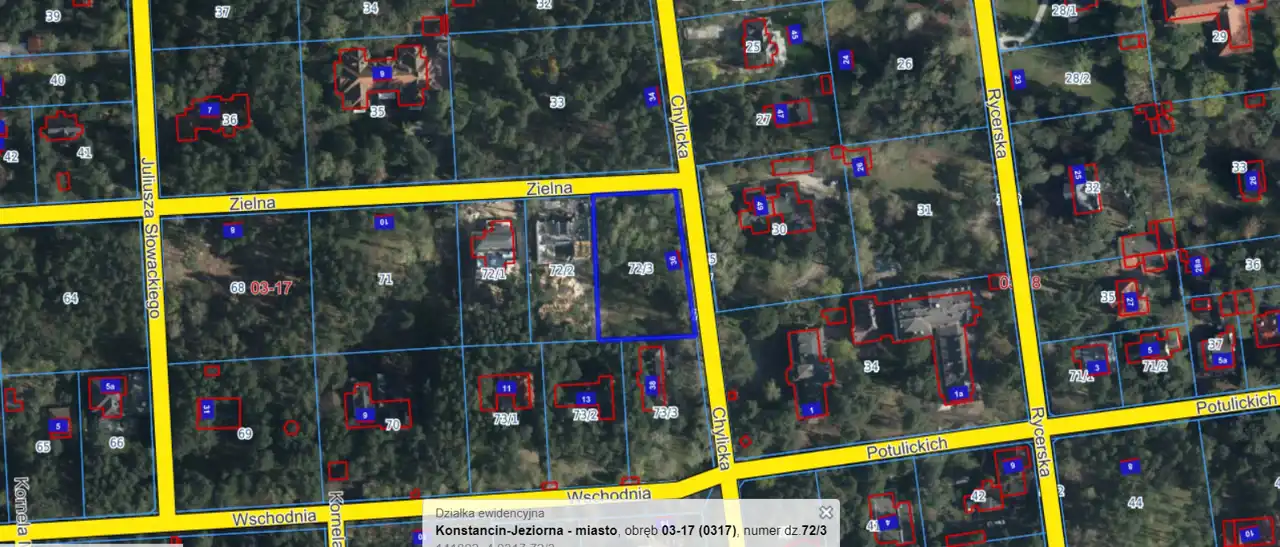Click address marker 11 on parcel 73/1
The width and height of the screenshot is (1280, 547).
pyautogui.click(x=506, y=388)
